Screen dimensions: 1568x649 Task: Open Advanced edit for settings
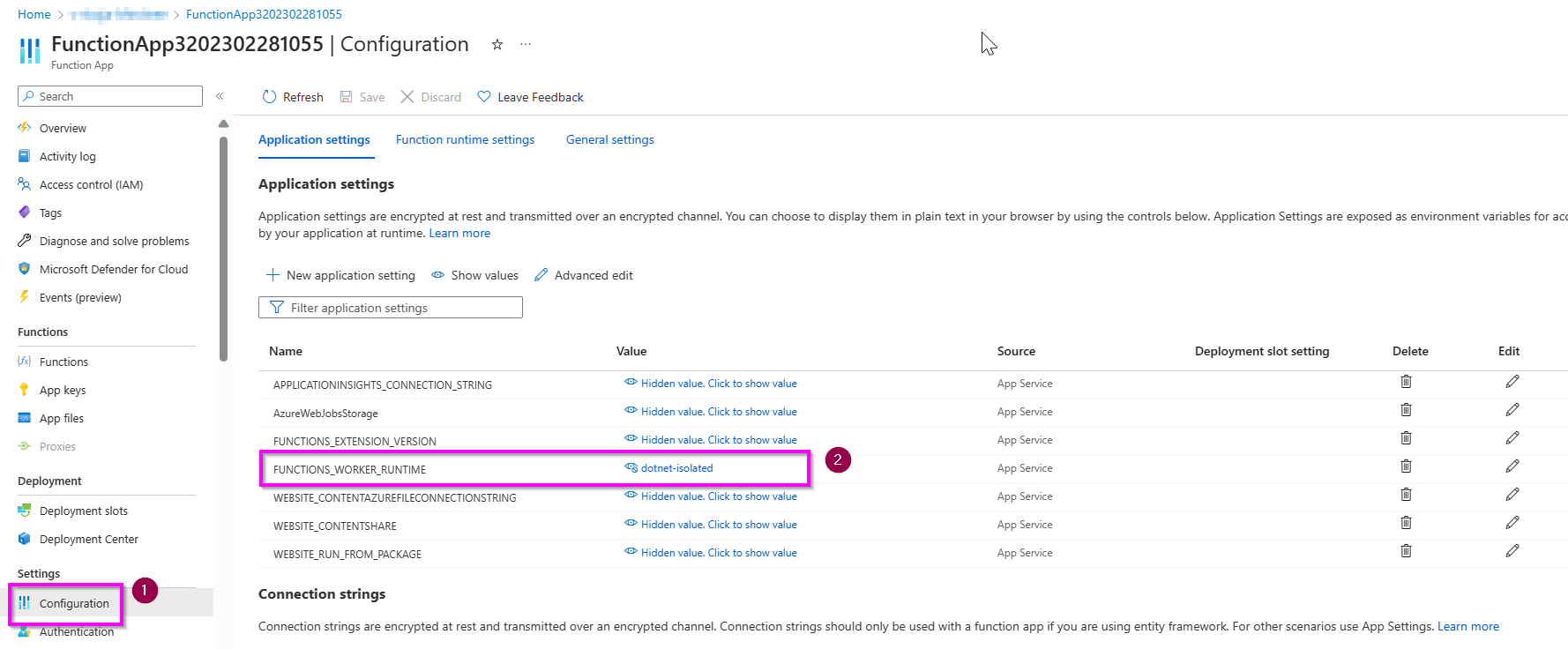tap(584, 275)
